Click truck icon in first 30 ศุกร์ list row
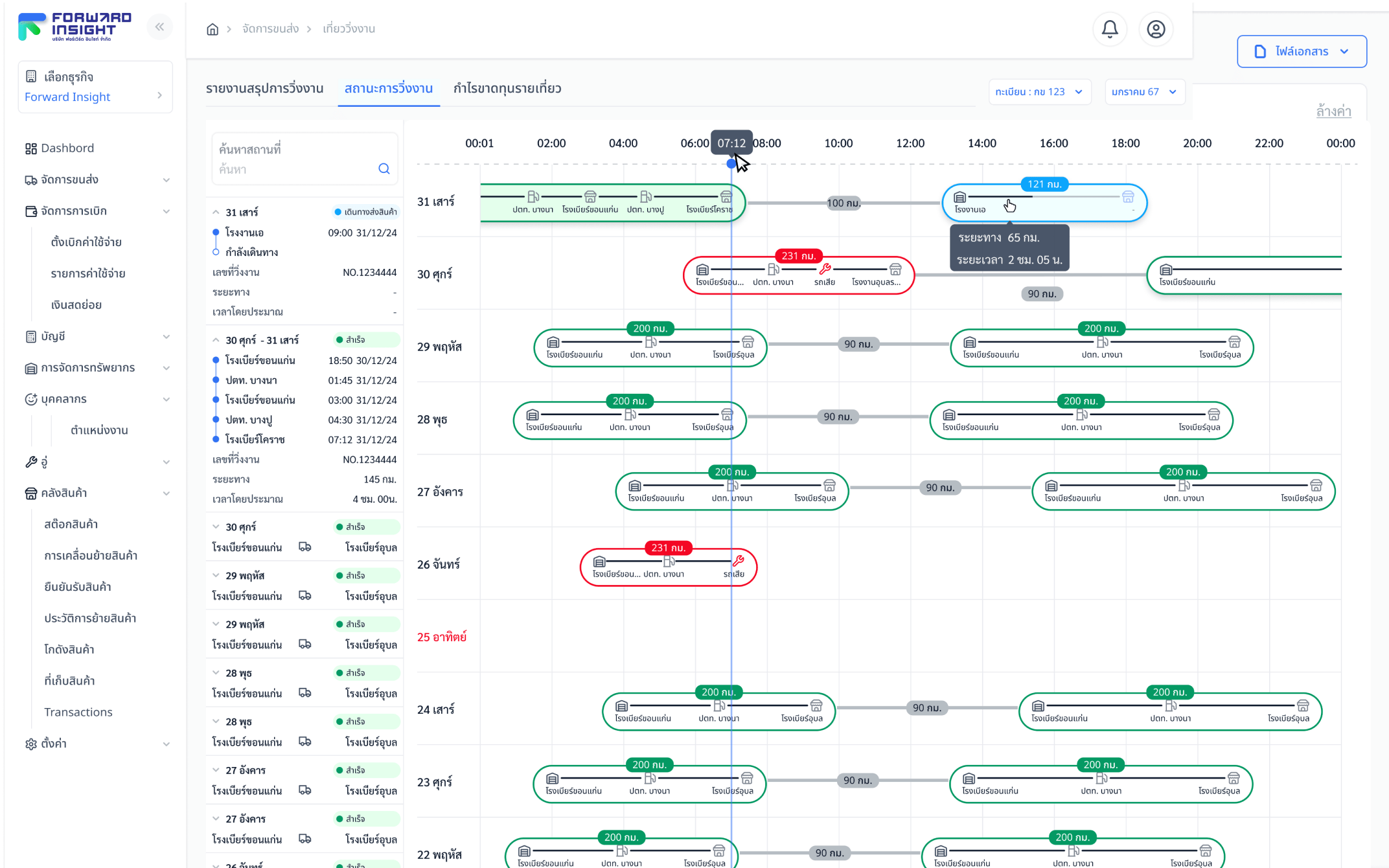The height and width of the screenshot is (868, 1389). 305,547
